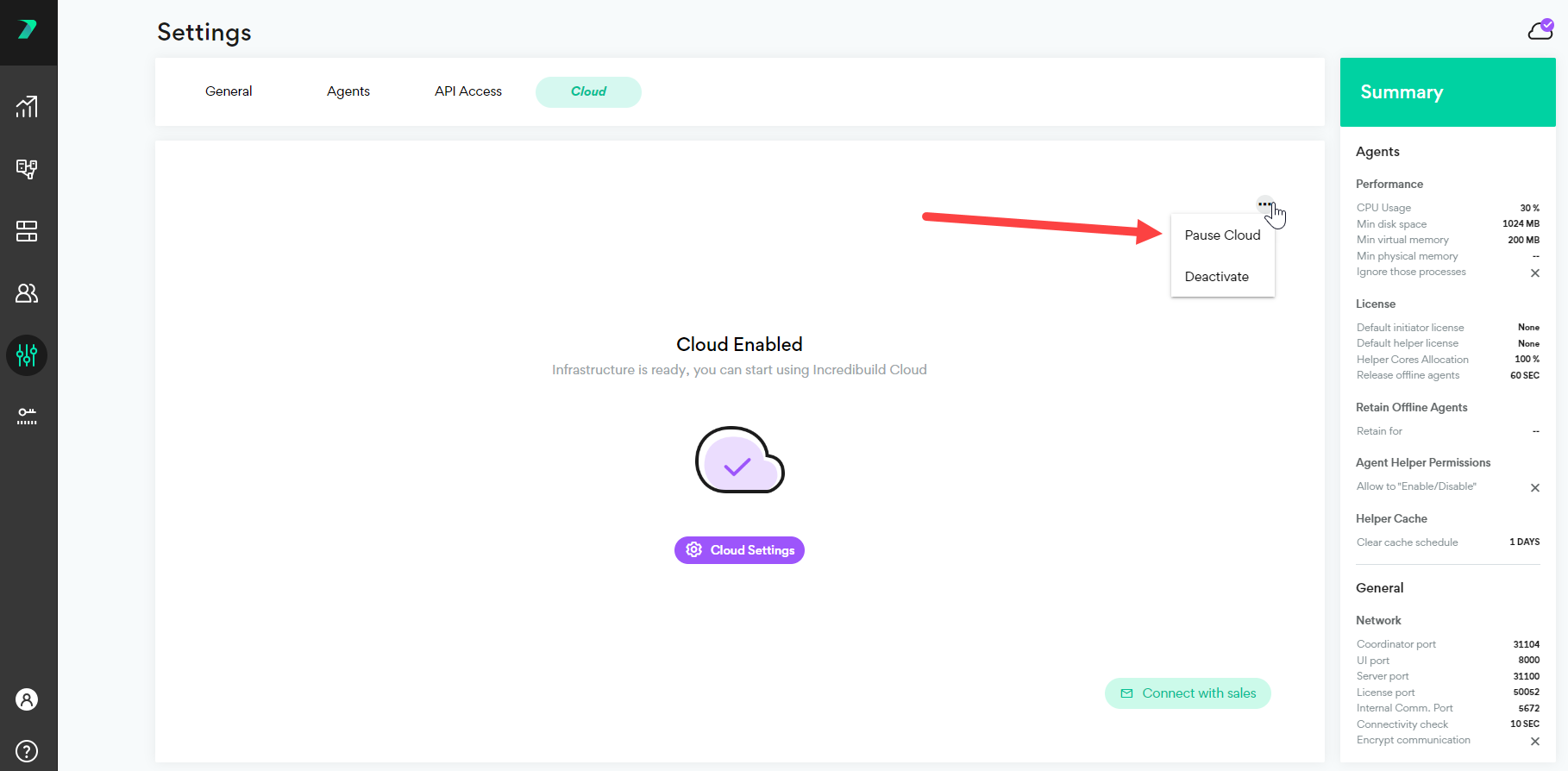Click the Settings page title
This screenshot has width=1568, height=771.
click(x=204, y=32)
